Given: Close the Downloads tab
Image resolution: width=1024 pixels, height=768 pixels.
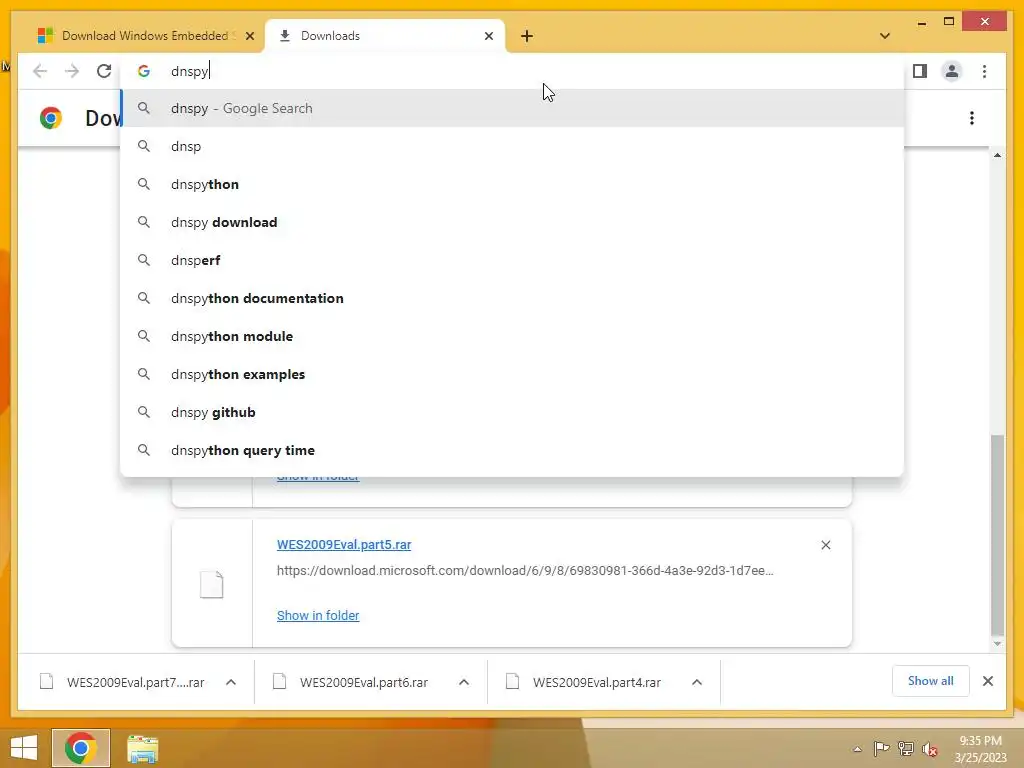Looking at the screenshot, I should tap(488, 36).
